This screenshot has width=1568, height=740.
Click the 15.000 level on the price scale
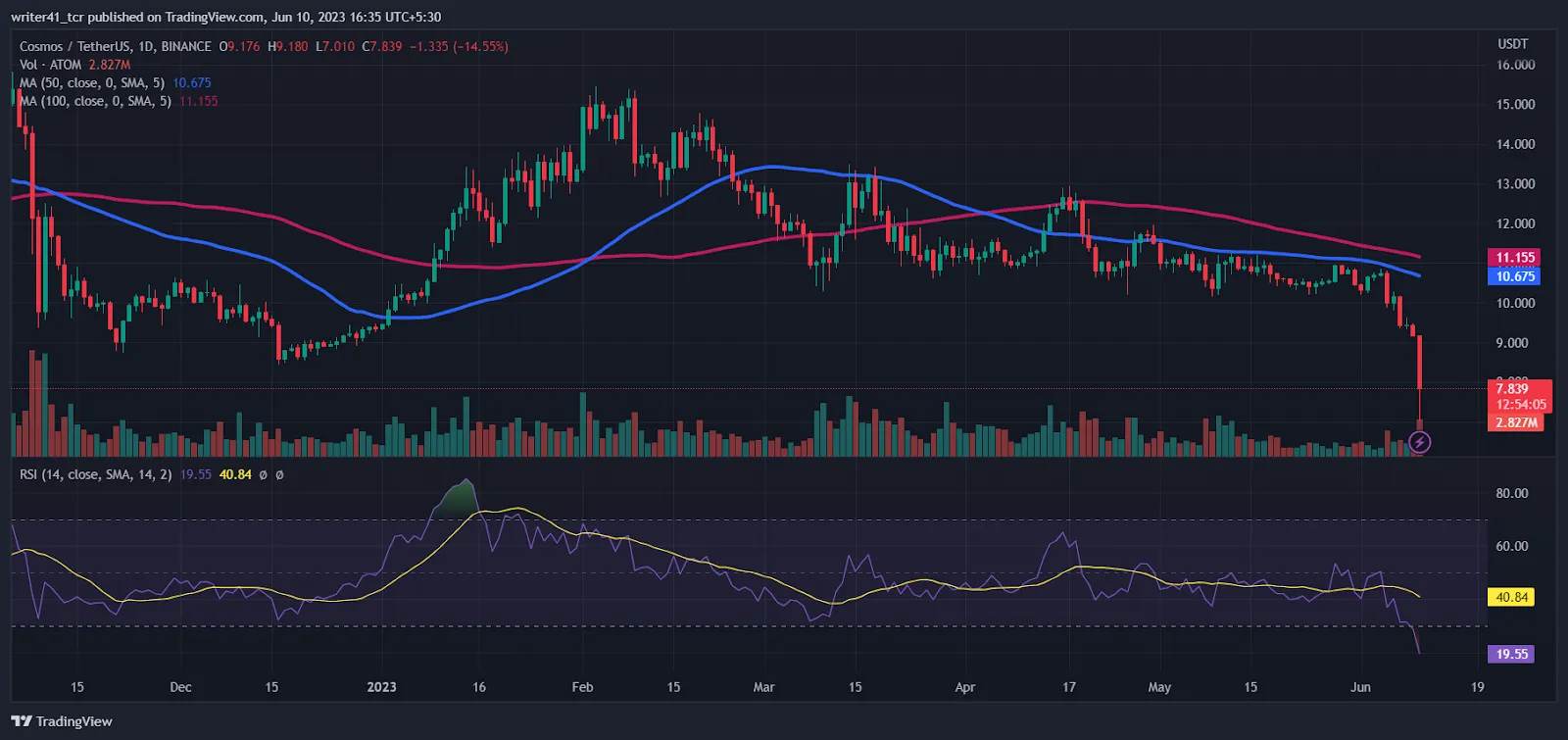tap(1515, 105)
